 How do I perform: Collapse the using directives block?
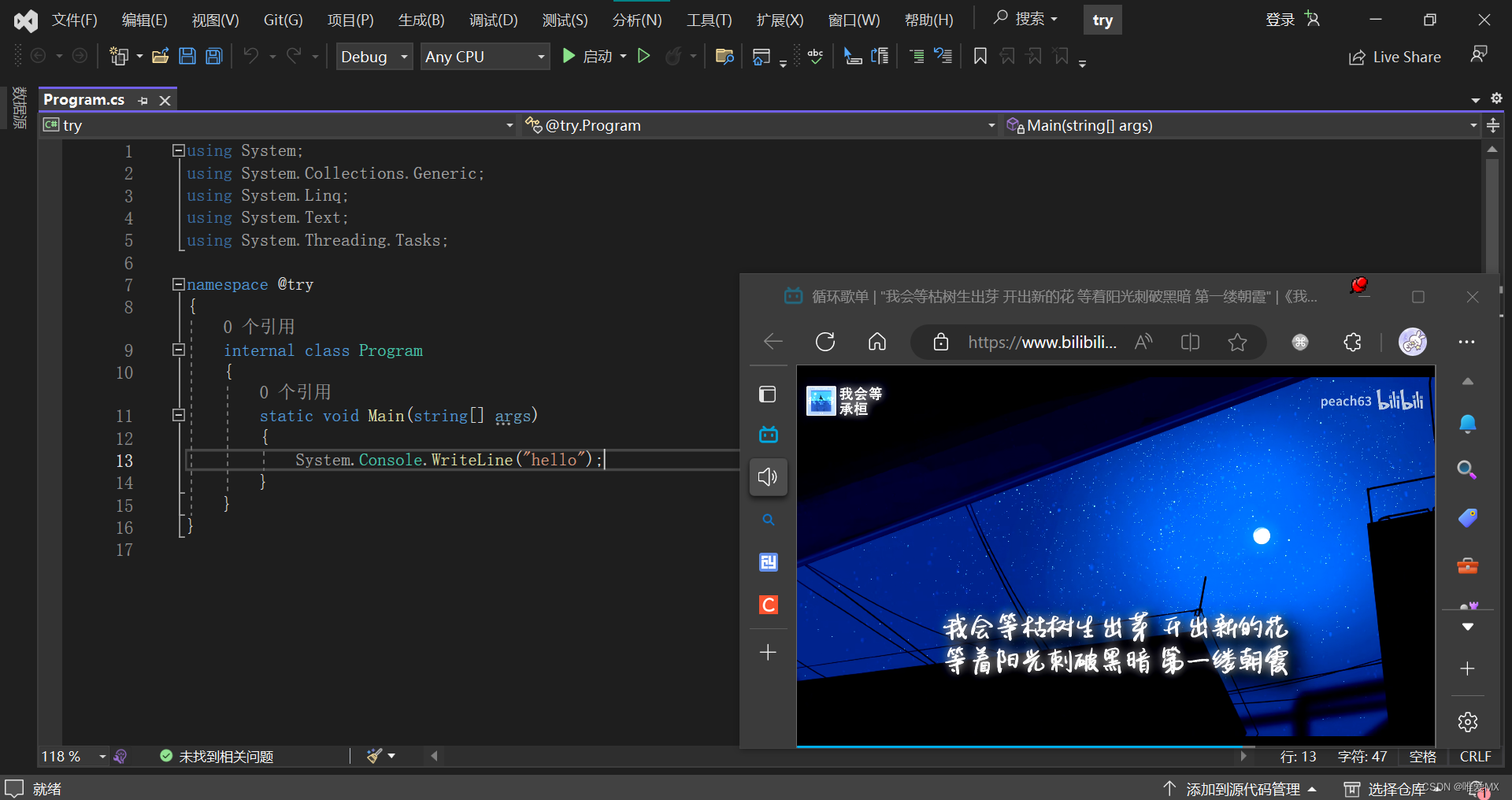[179, 150]
